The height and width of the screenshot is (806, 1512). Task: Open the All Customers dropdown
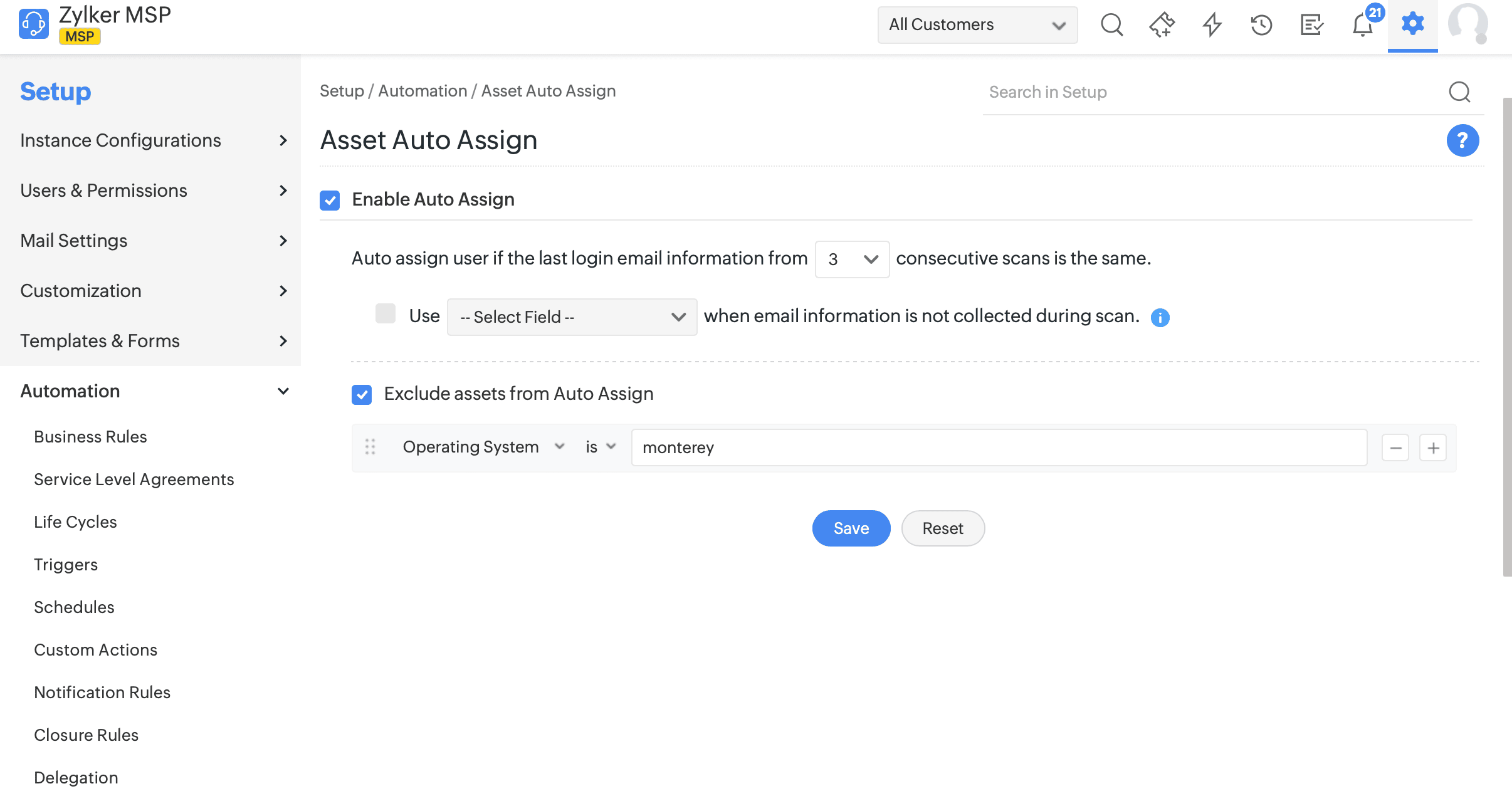click(x=977, y=25)
